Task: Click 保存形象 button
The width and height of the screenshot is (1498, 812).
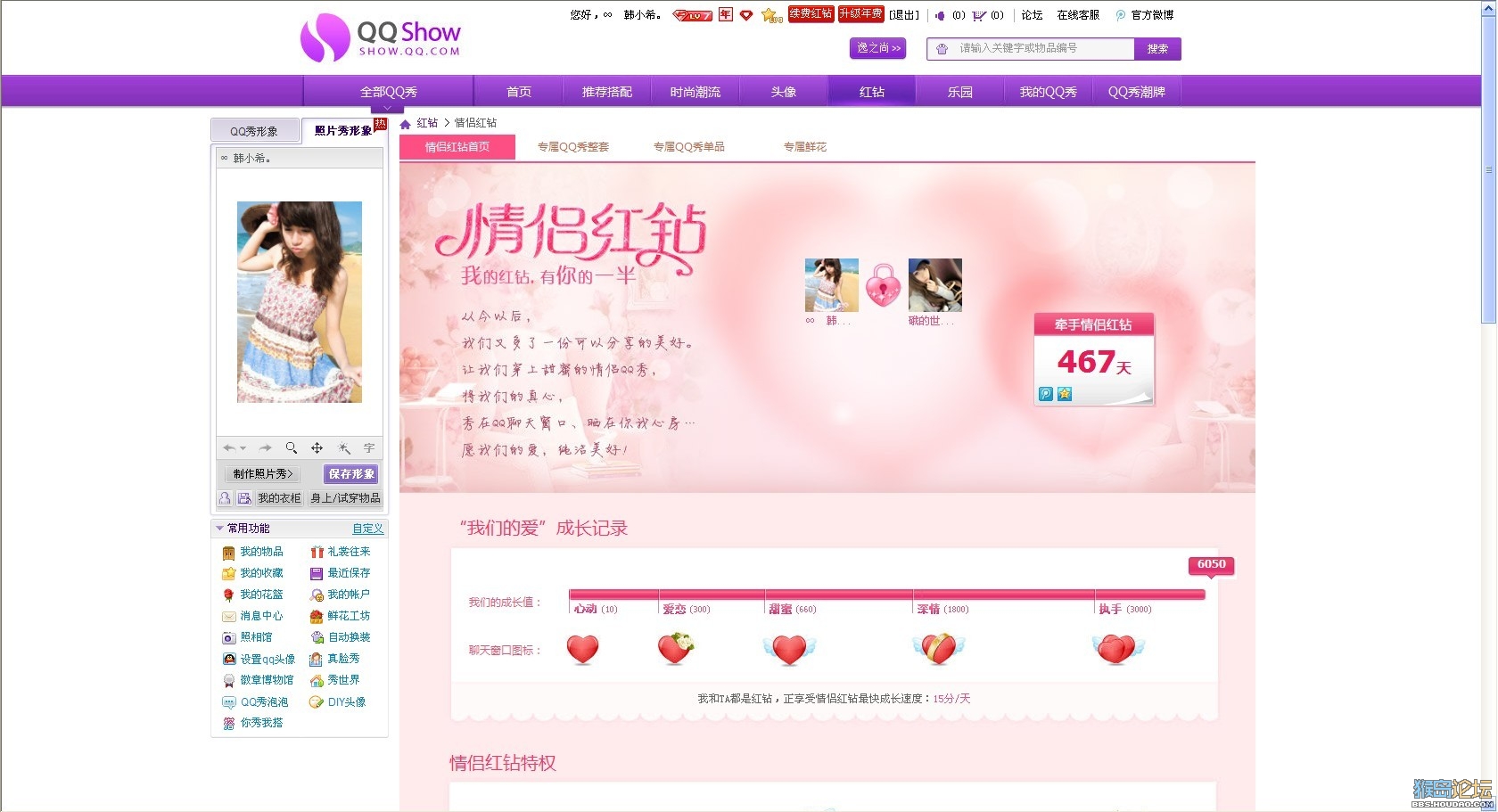Action: (x=351, y=474)
